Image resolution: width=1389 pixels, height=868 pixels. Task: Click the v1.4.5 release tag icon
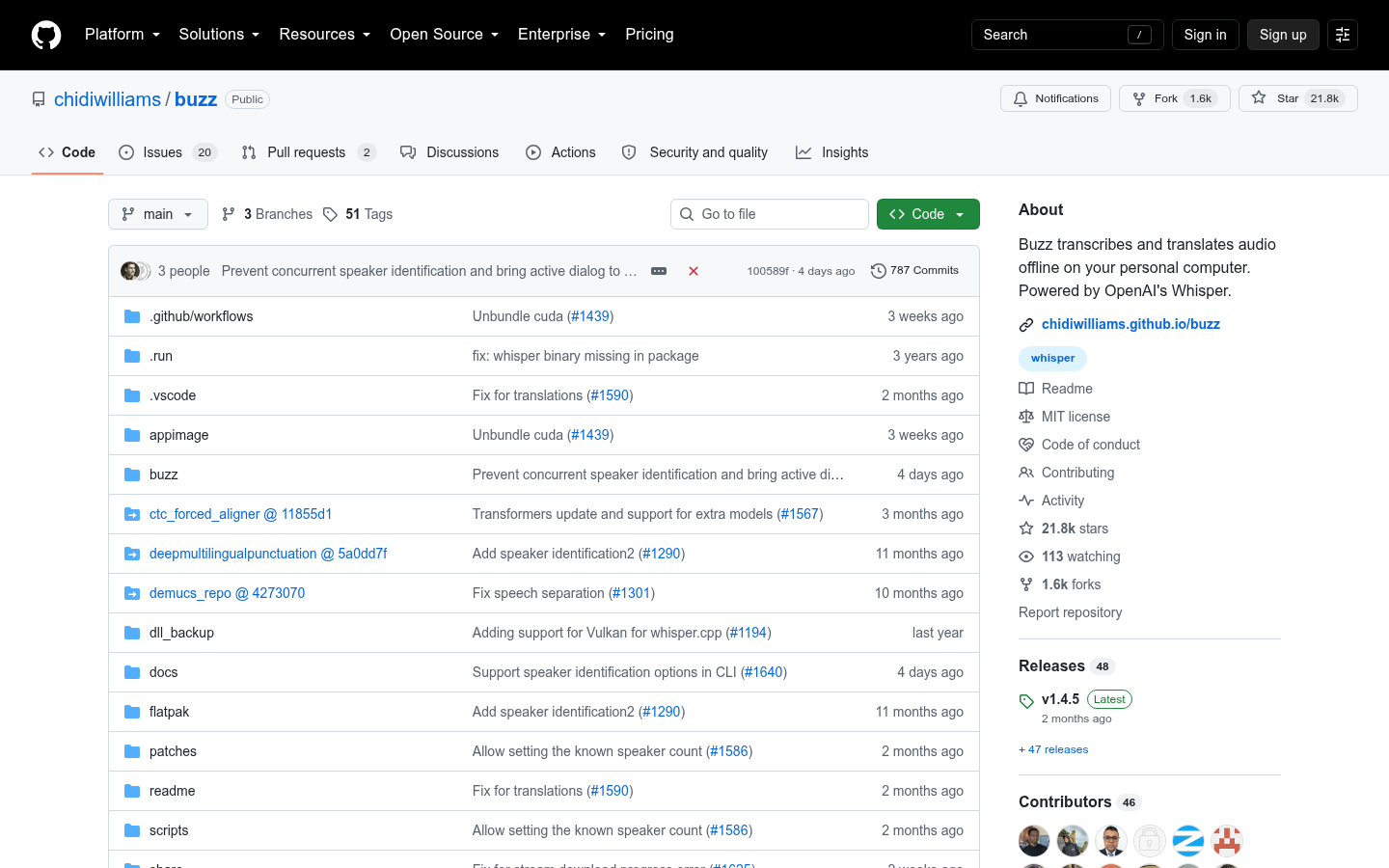click(1026, 701)
